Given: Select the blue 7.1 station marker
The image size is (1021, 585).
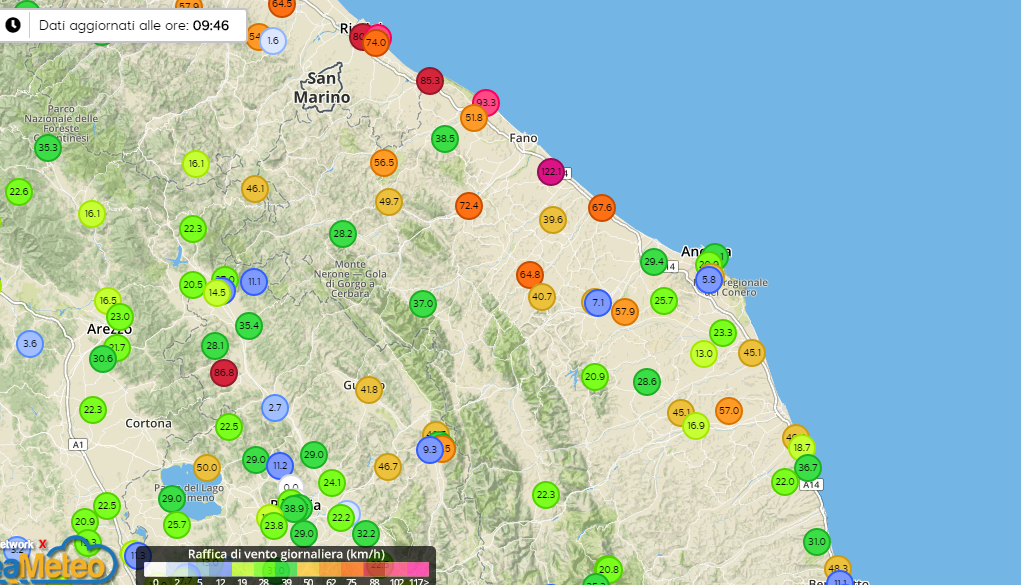Looking at the screenshot, I should coord(598,302).
